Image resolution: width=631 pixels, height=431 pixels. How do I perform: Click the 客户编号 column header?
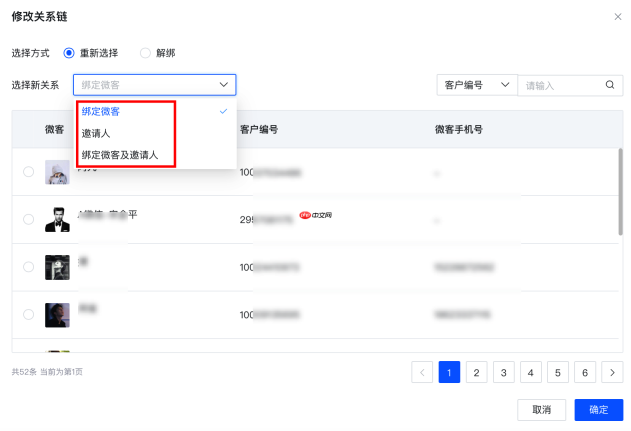pos(259,130)
